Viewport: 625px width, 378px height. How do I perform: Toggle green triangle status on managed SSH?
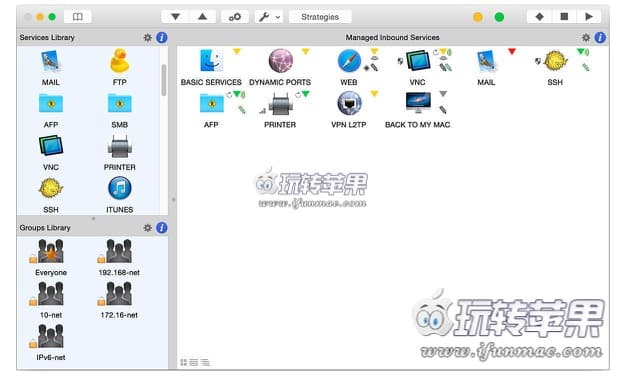click(581, 51)
